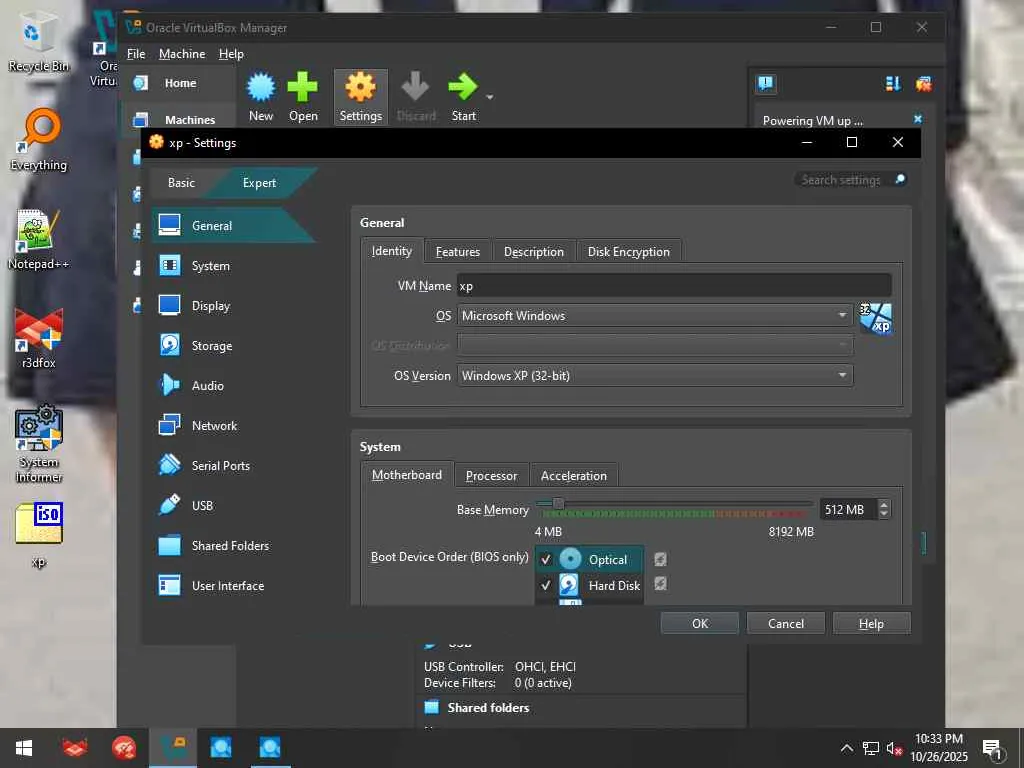Click the Open toolbar icon in VirtualBox Manager
This screenshot has width=1024, height=768.
click(303, 97)
